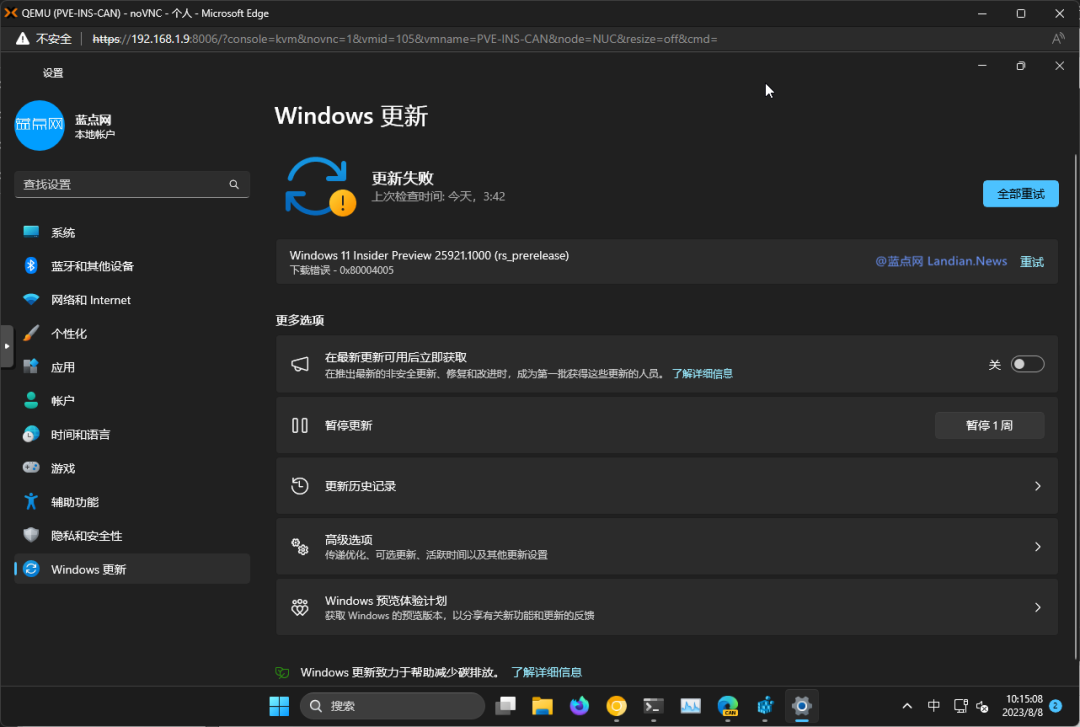Click 重试 for Insider Preview 25921.1000

[1031, 262]
